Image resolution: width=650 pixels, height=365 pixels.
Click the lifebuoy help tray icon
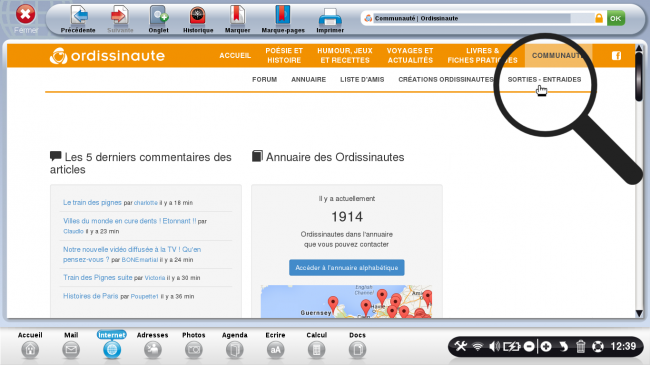(598, 346)
